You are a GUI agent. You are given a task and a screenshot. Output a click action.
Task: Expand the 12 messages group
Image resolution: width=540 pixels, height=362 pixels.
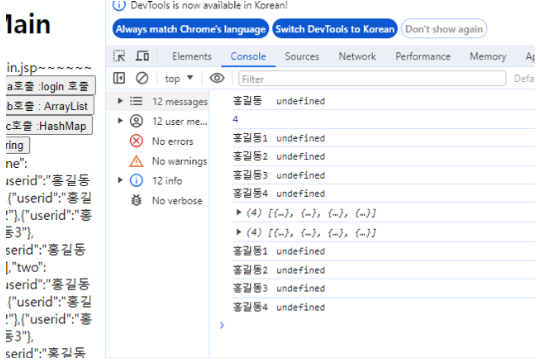(x=120, y=101)
